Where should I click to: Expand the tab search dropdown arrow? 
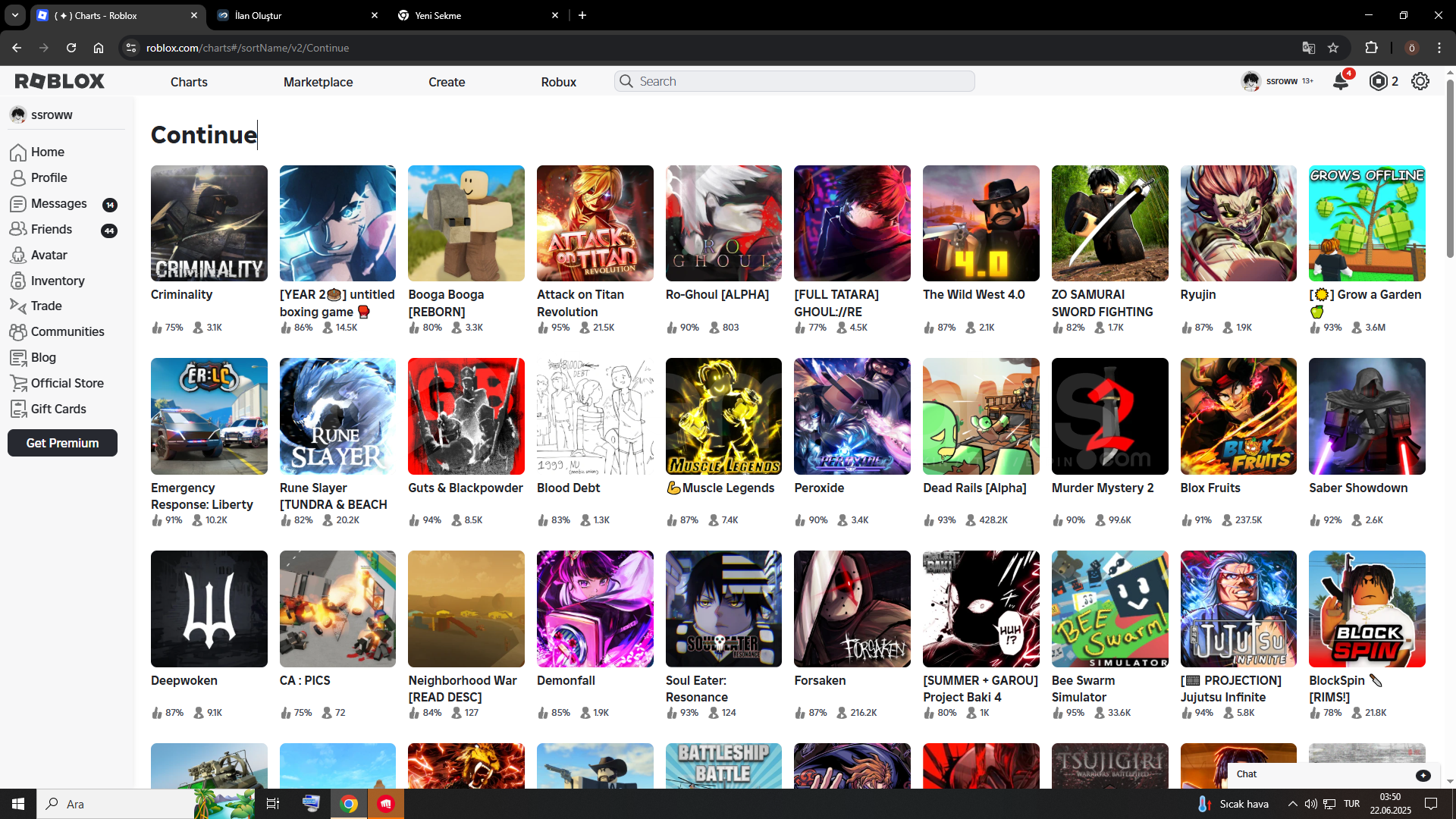coord(14,15)
